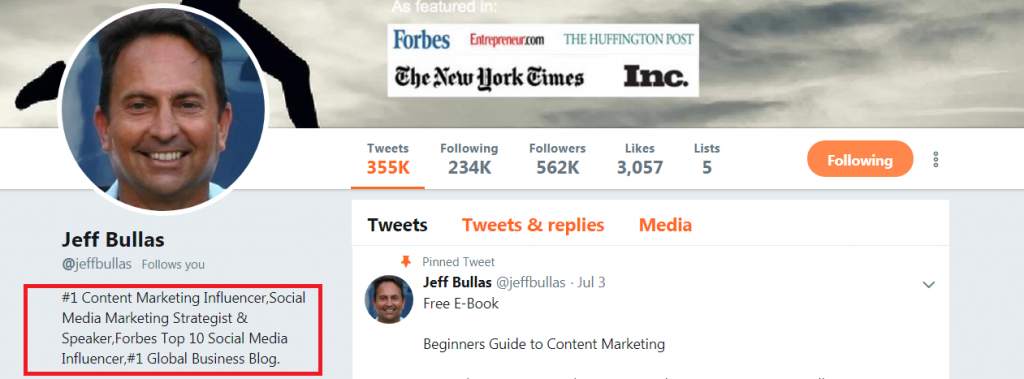This screenshot has height=379, width=1024.
Task: Switch to the Media tab
Action: (665, 225)
